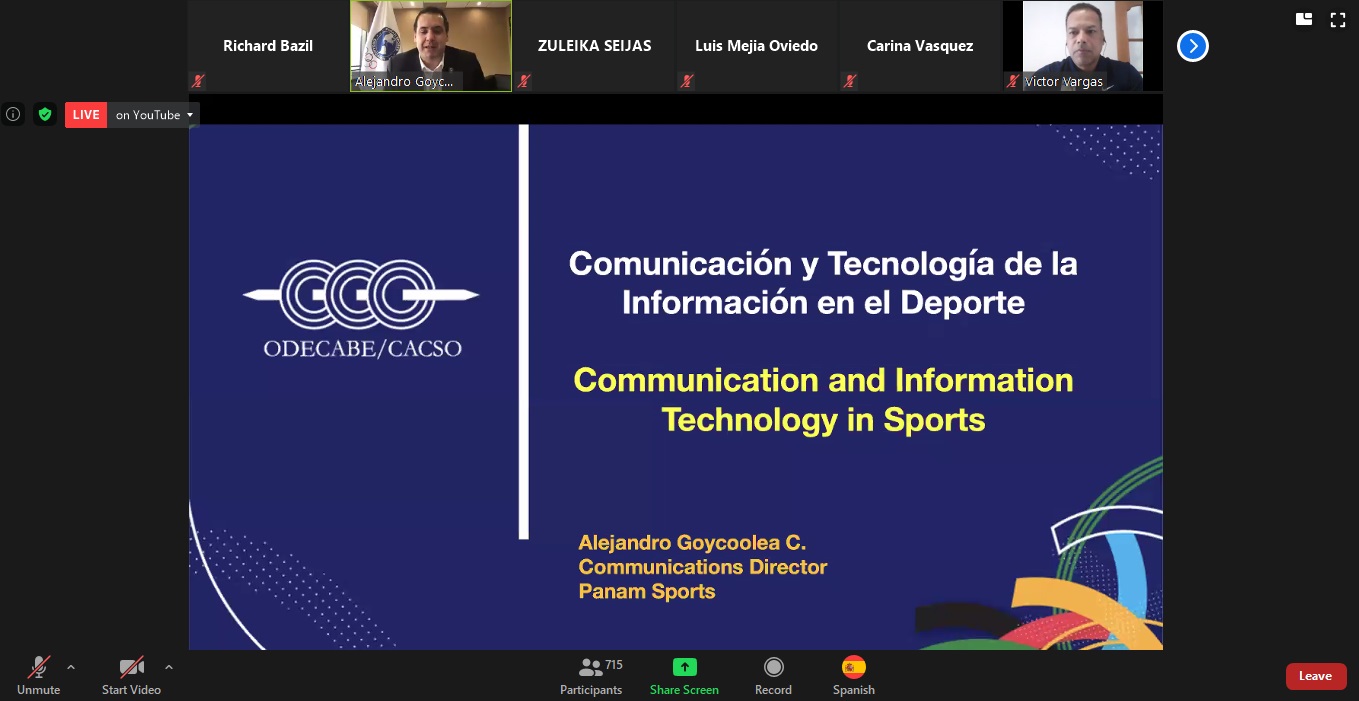Enter fullscreen using the expand icon
The height and width of the screenshot is (701, 1359).
click(1337, 19)
